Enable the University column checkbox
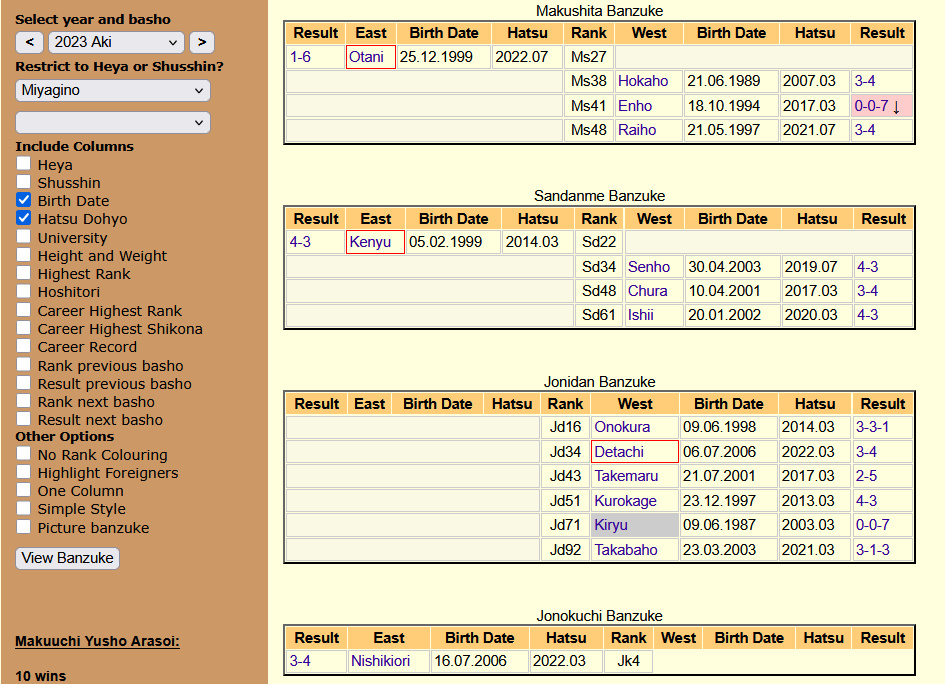This screenshot has width=945, height=684. 24,236
